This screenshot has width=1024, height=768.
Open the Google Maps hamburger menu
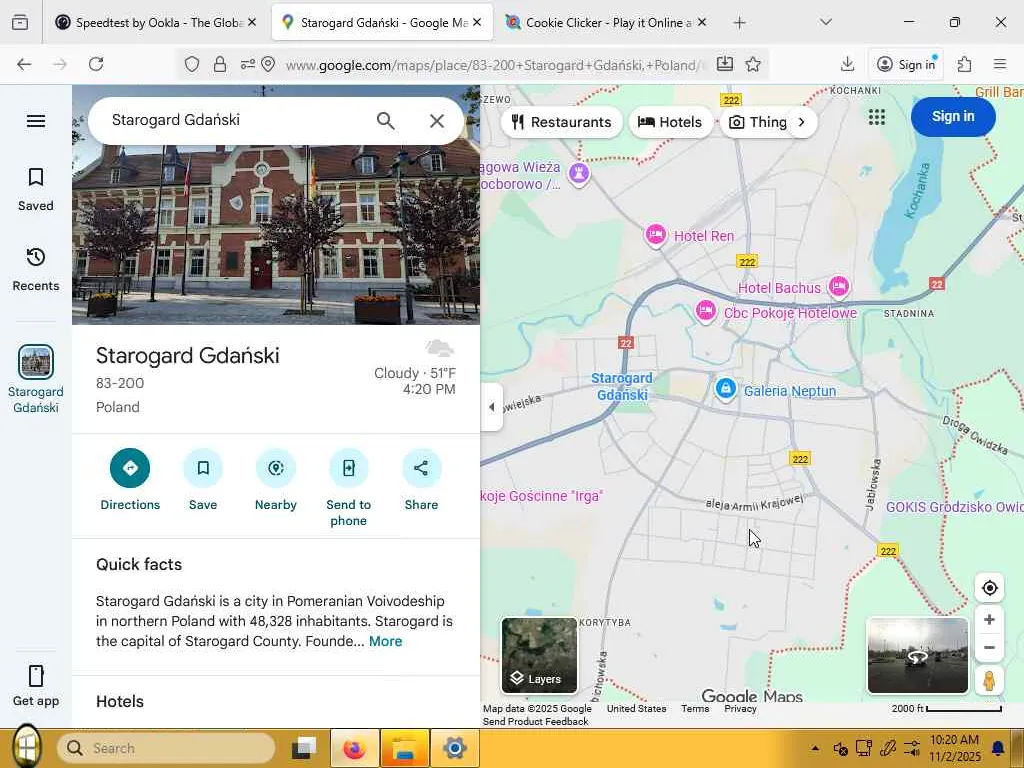[x=36, y=121]
